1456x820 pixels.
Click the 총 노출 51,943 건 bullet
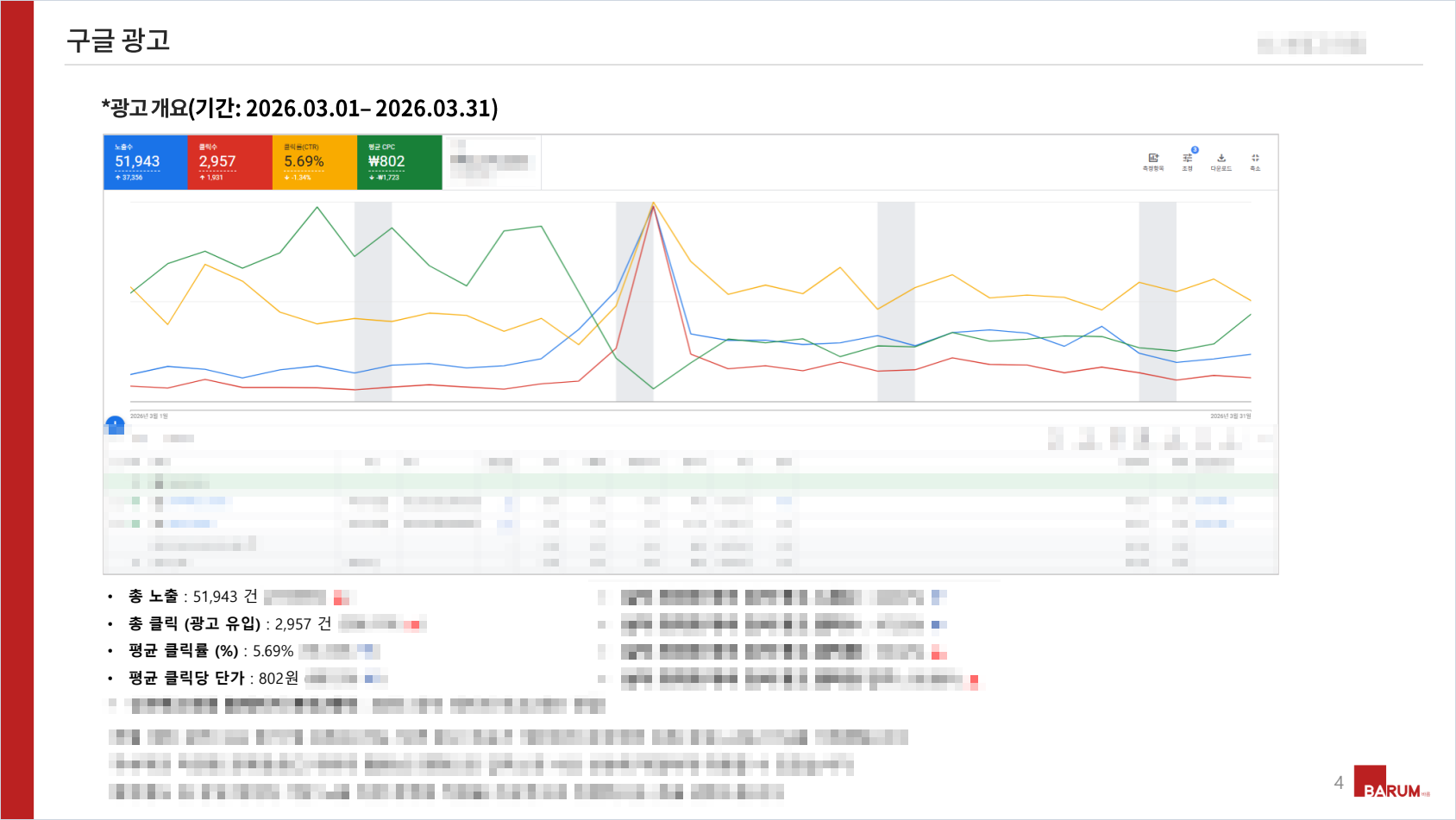click(x=193, y=597)
